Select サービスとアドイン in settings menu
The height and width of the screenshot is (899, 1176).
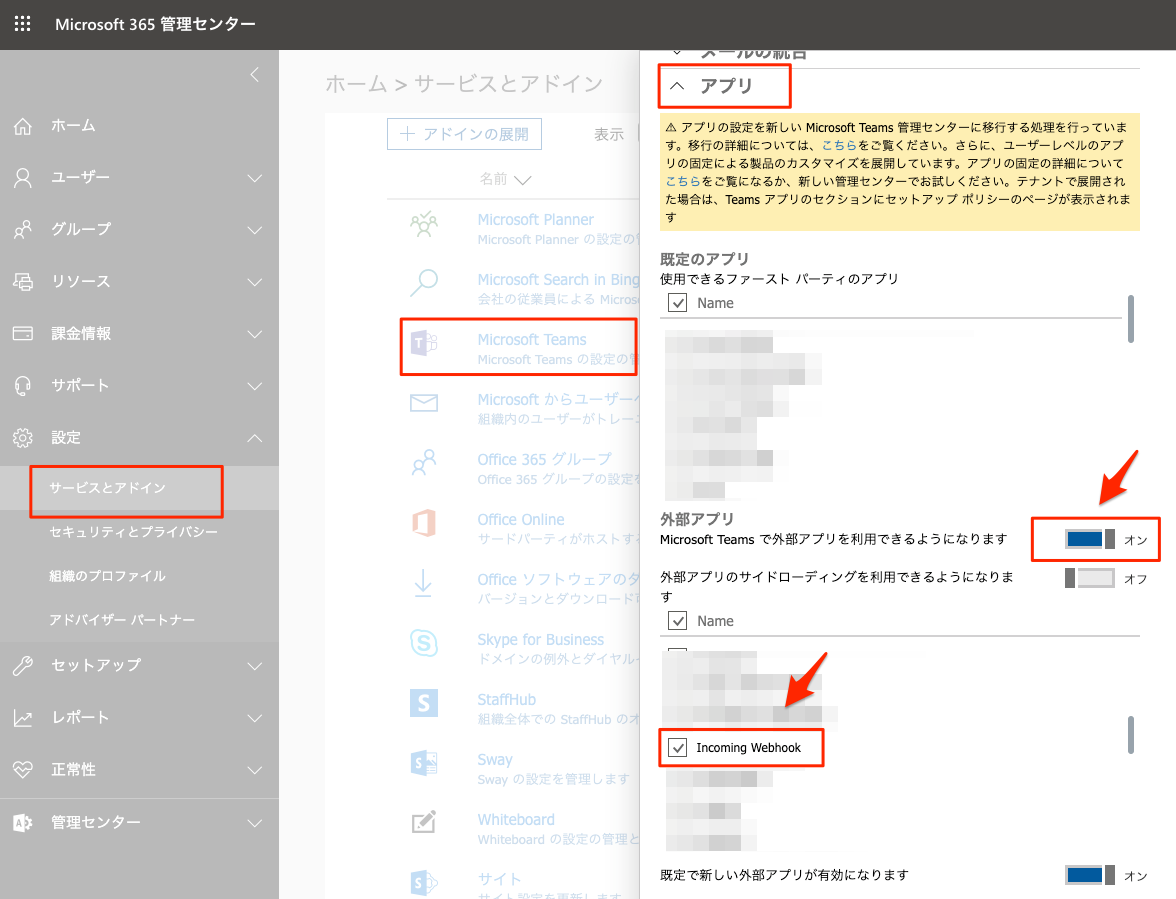(108, 488)
